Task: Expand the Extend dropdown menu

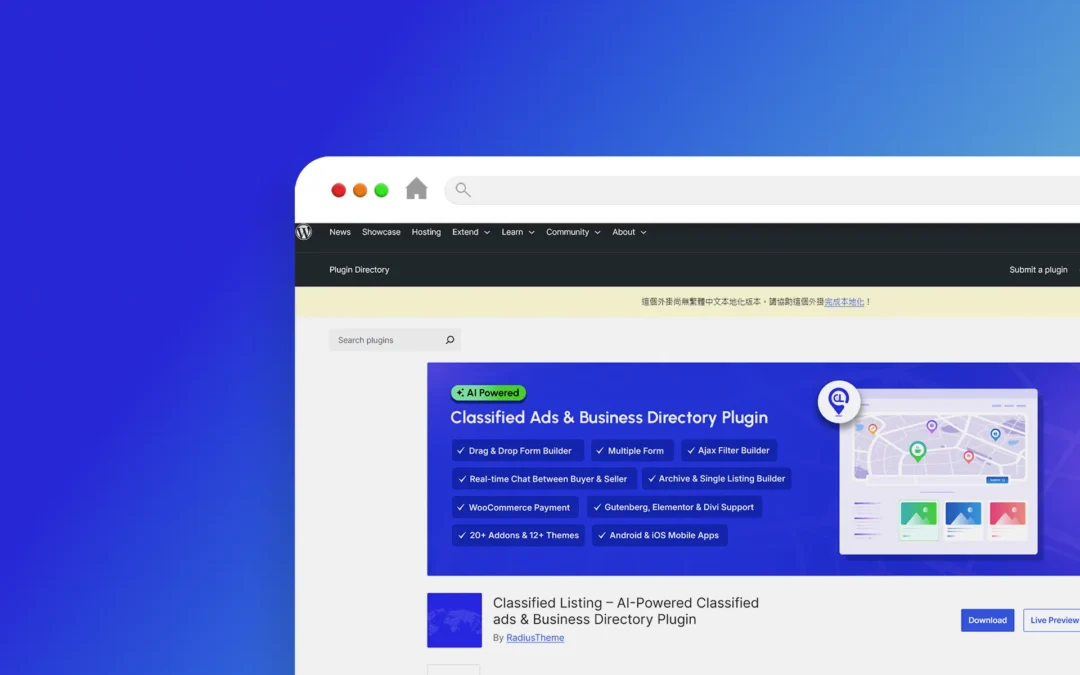Action: pos(471,232)
